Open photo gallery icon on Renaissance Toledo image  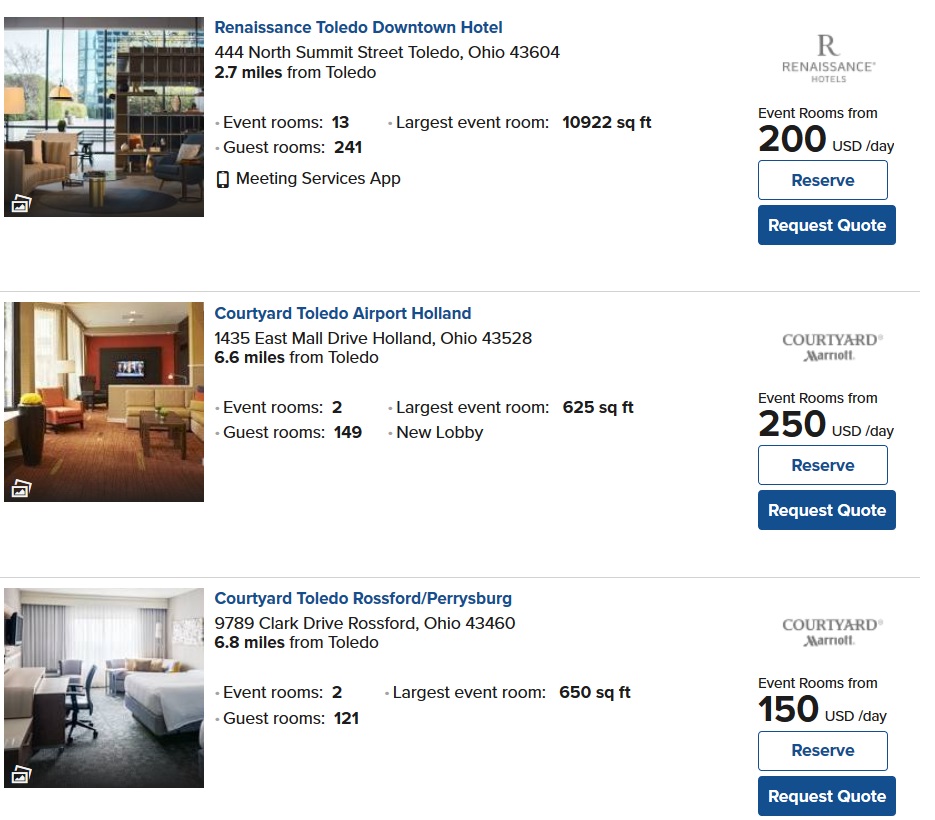[21, 204]
